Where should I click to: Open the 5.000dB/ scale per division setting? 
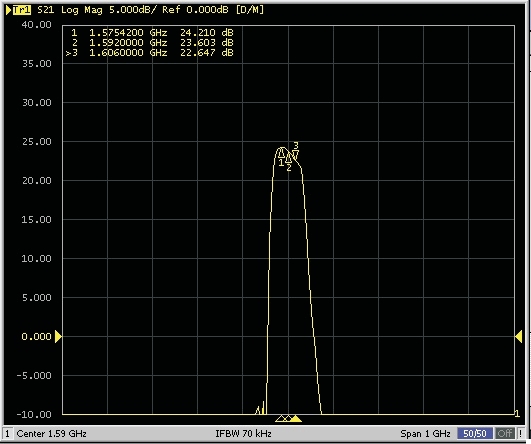[x=132, y=10]
